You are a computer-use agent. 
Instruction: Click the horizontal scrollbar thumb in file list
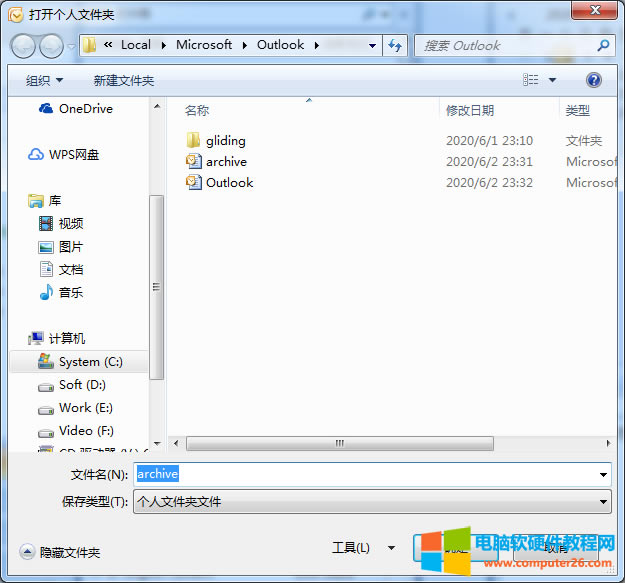(x=340, y=443)
